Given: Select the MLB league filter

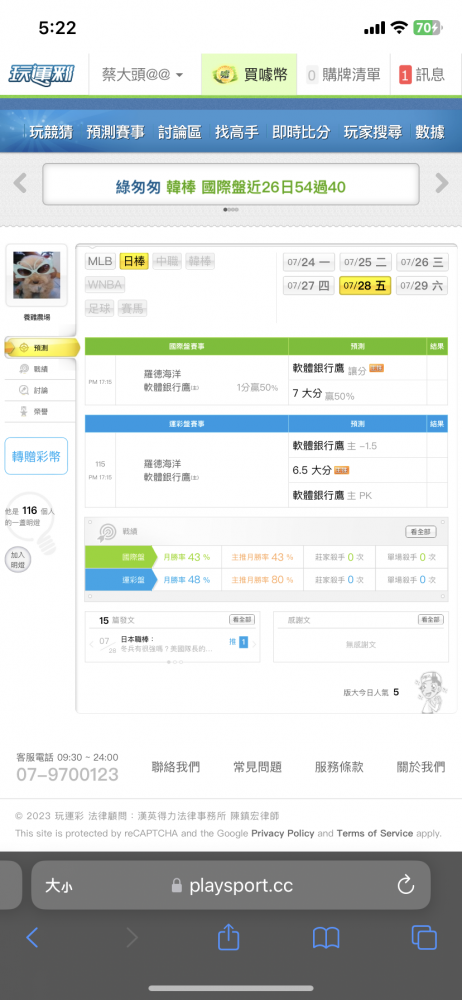Looking at the screenshot, I should click(100, 261).
